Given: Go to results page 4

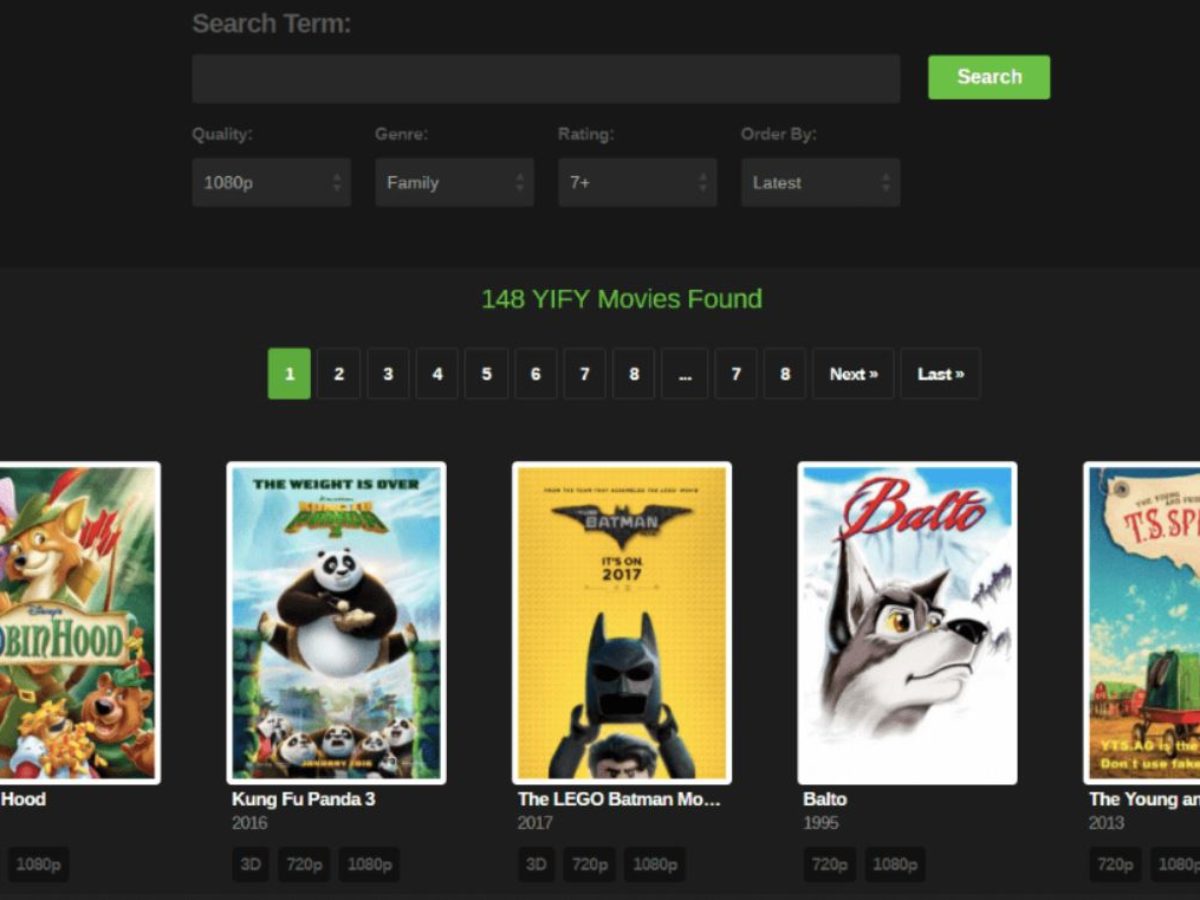Looking at the screenshot, I should [x=437, y=373].
